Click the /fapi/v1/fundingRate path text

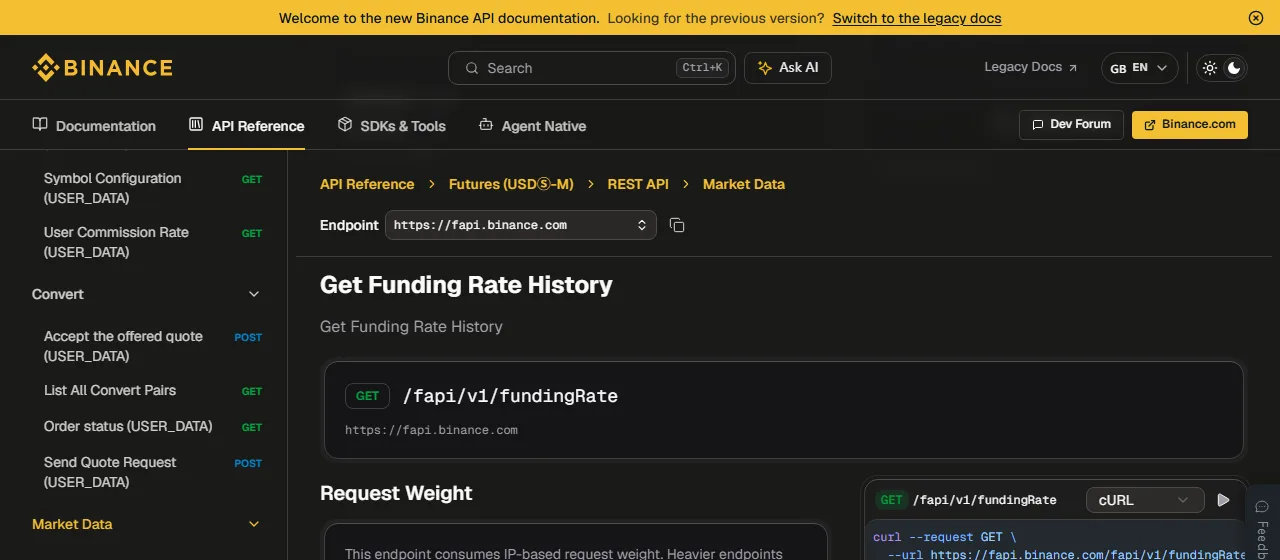click(x=510, y=396)
